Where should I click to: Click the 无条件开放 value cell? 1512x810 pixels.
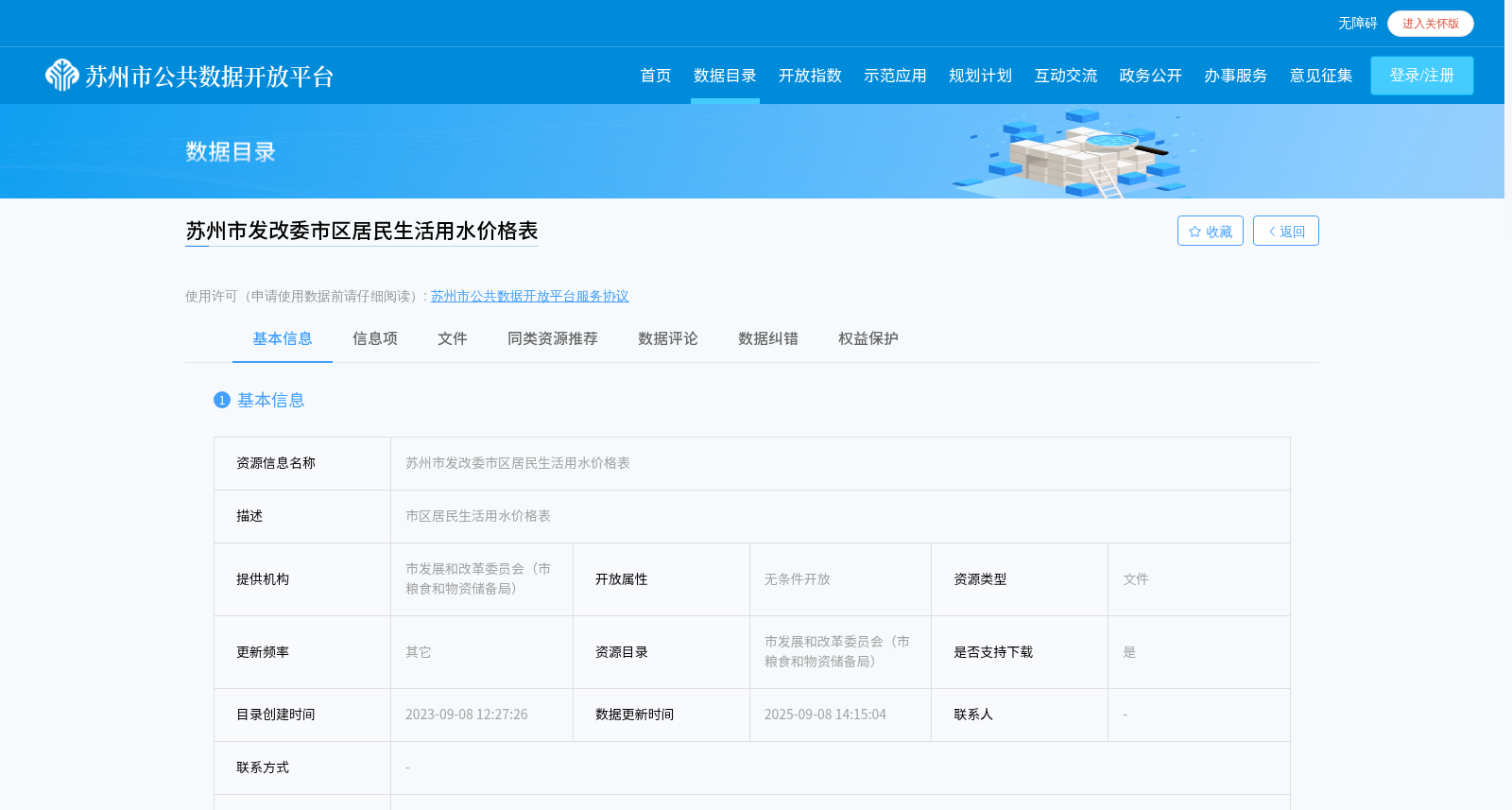pos(840,579)
